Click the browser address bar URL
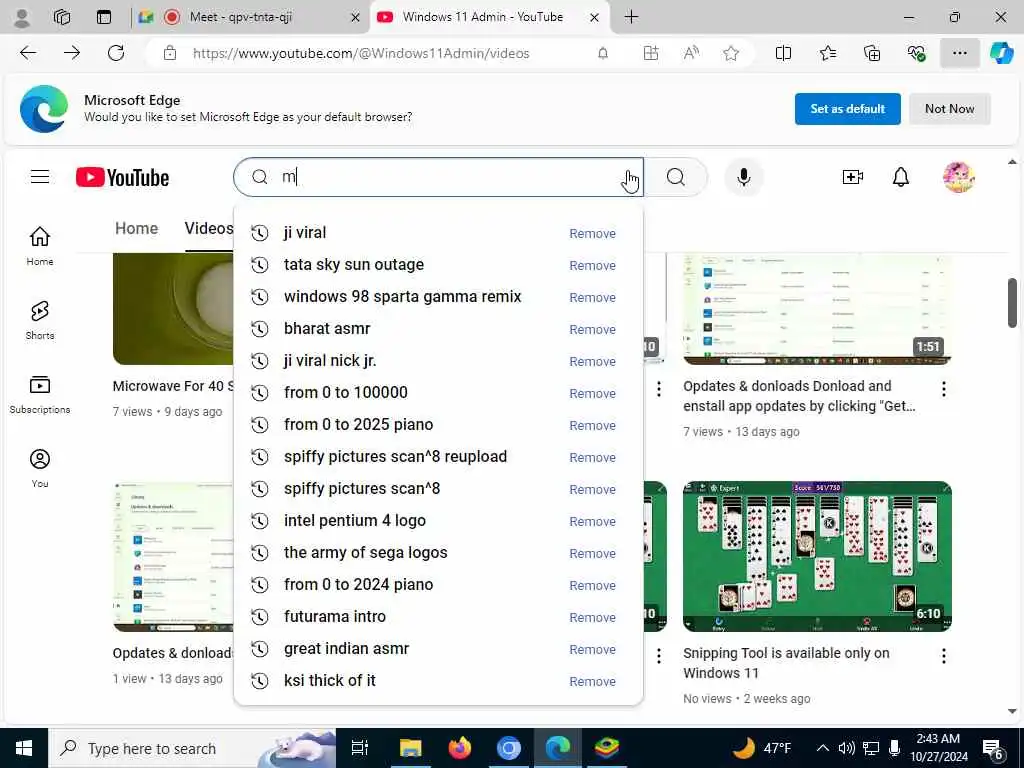The height and width of the screenshot is (768, 1024). point(360,54)
